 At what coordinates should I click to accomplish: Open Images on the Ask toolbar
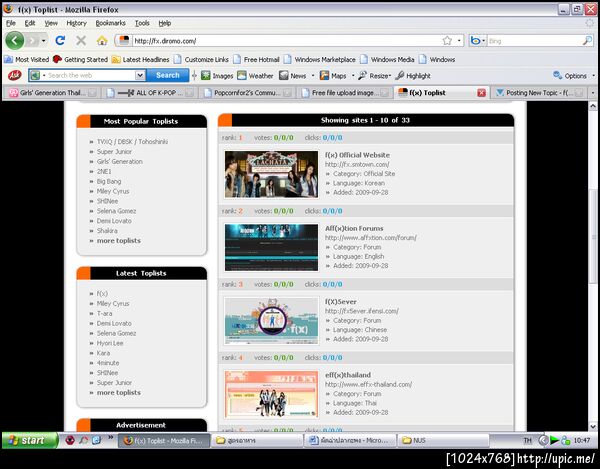tap(217, 76)
